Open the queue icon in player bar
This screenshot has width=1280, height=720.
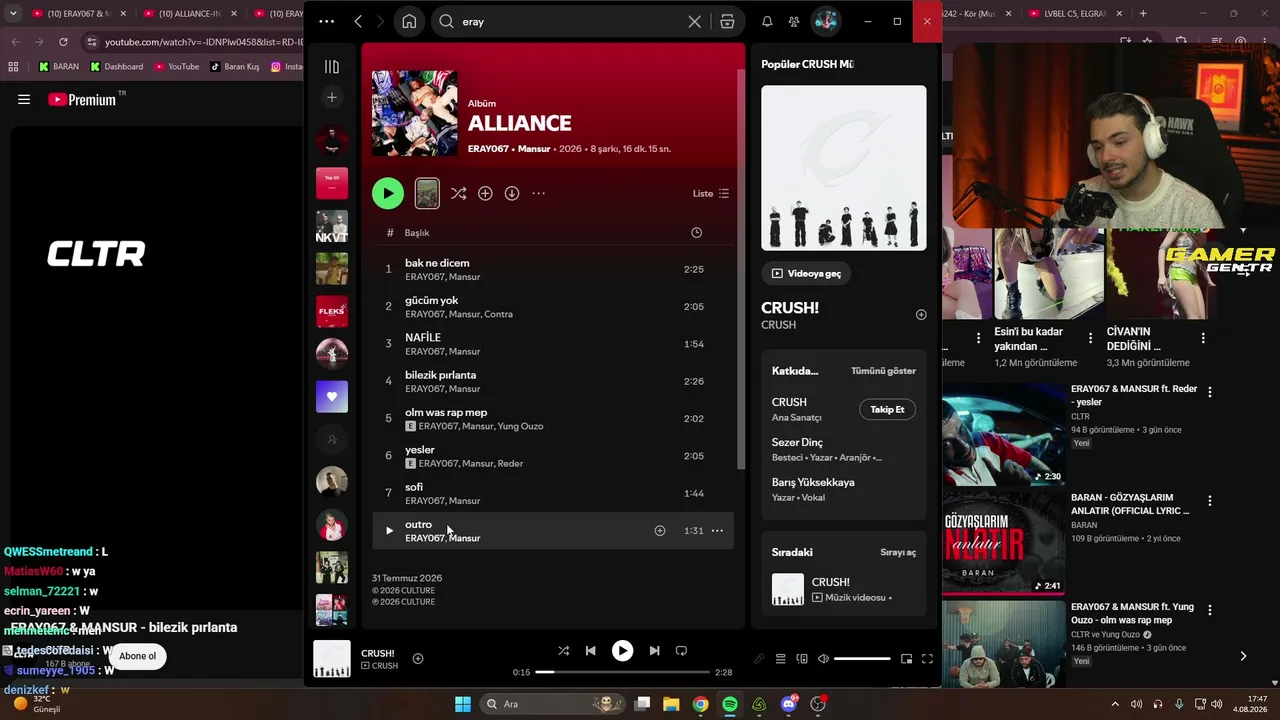pos(781,659)
